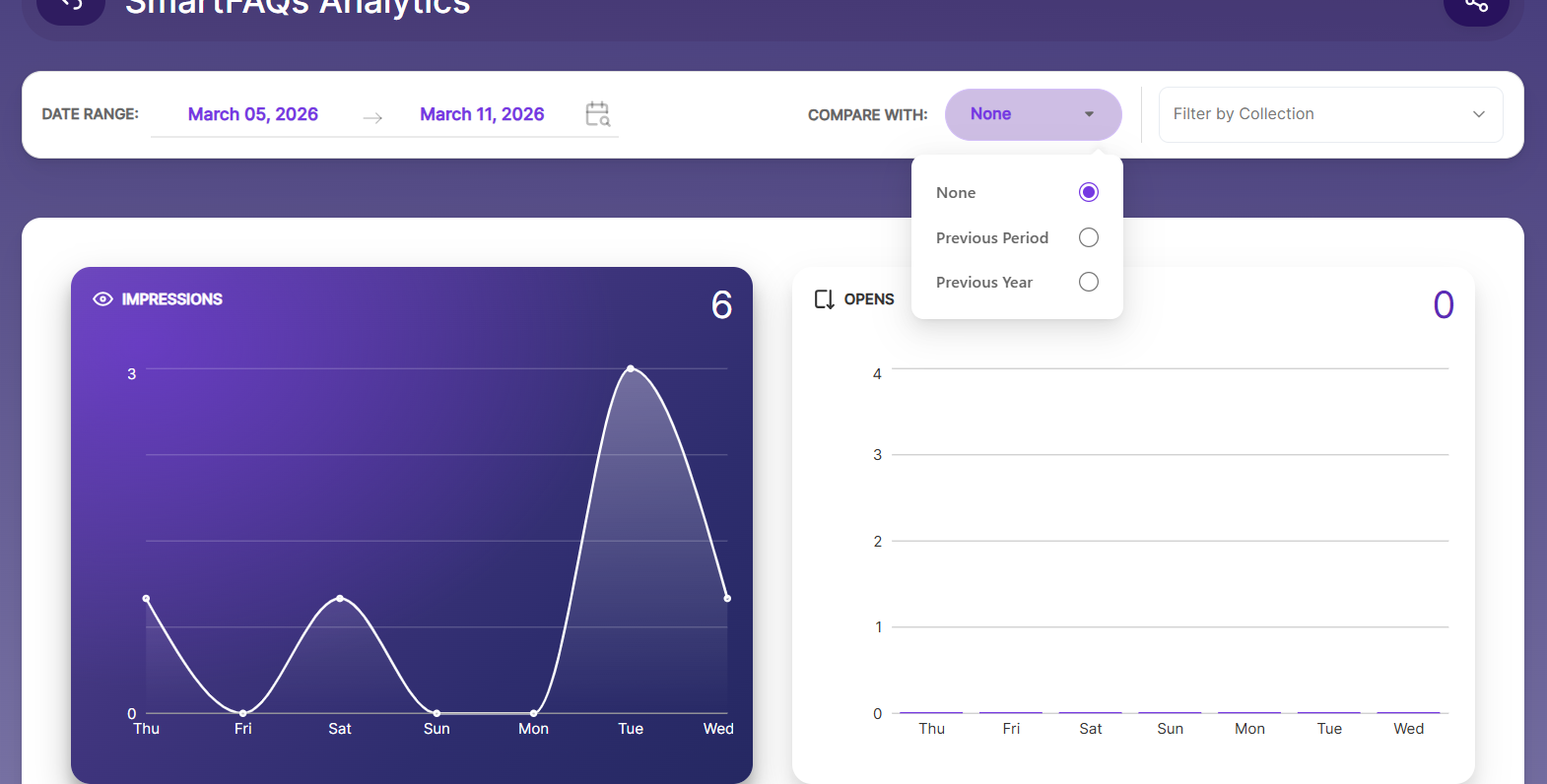Edit the start date March 05, 2026
This screenshot has height=784, width=1547.
[x=253, y=114]
